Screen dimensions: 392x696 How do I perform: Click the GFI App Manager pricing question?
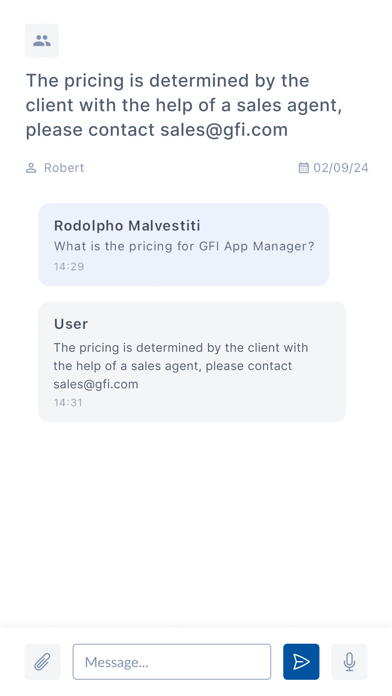coord(184,246)
